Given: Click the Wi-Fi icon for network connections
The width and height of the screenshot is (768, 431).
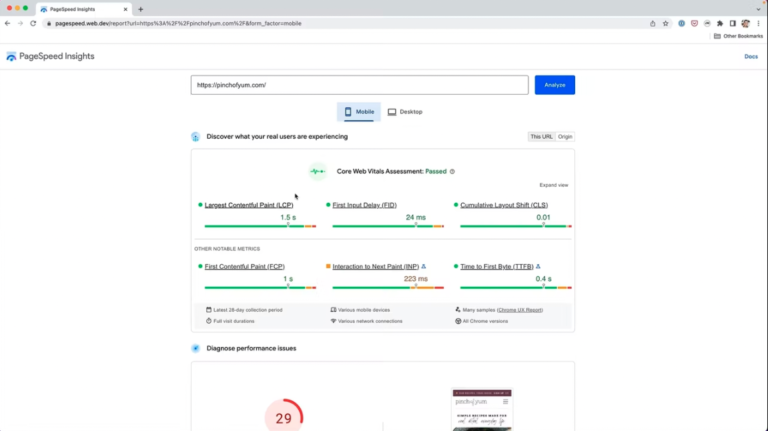Looking at the screenshot, I should [x=334, y=321].
